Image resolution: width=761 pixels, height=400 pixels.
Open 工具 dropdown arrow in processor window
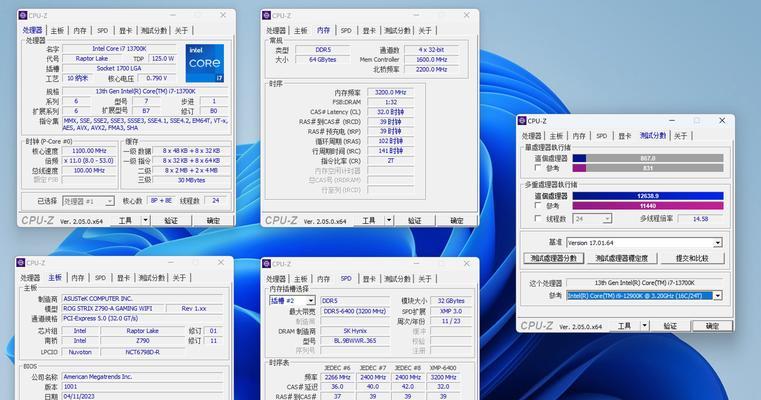pos(145,220)
